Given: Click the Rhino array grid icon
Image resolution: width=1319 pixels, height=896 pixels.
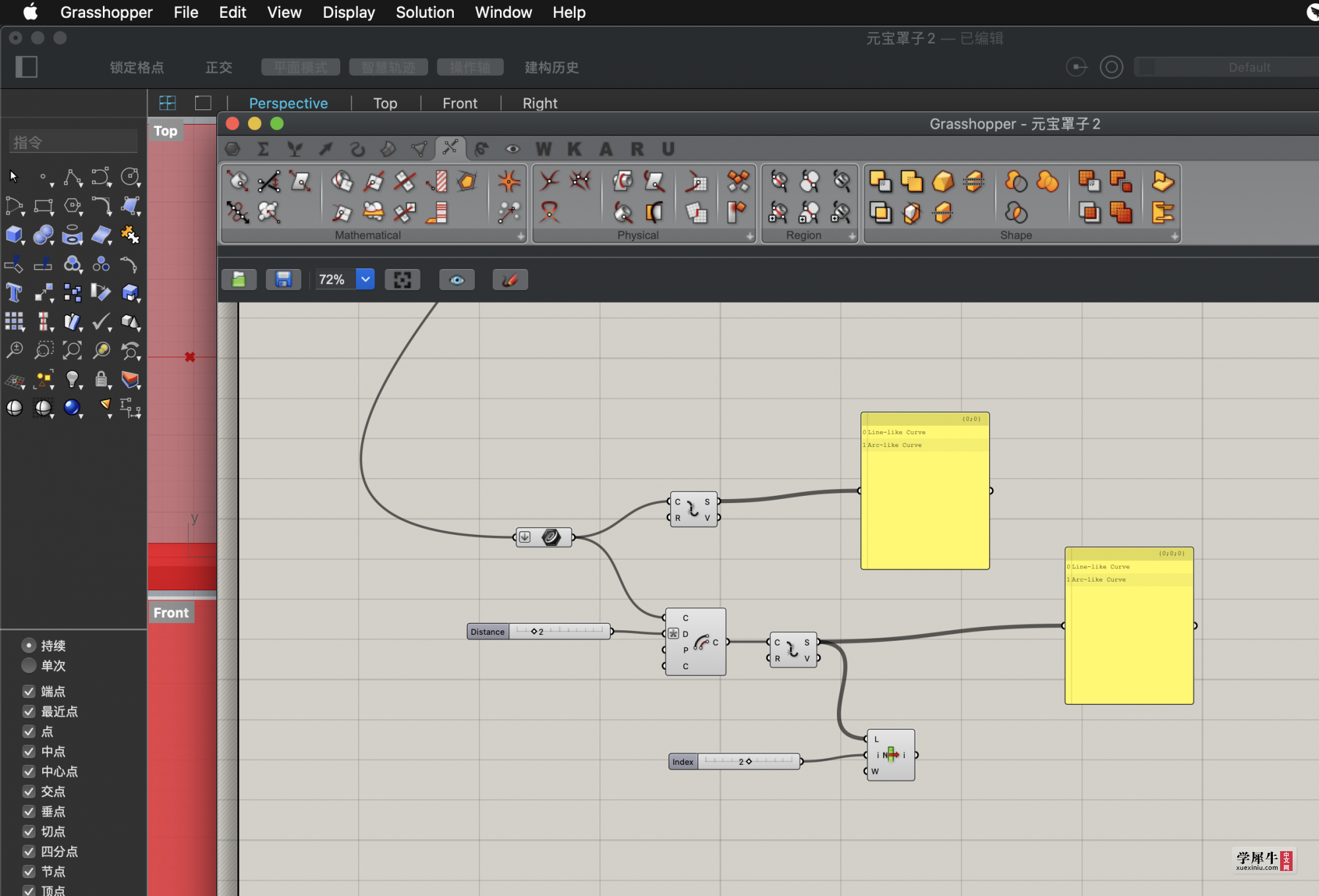Looking at the screenshot, I should point(14,321).
